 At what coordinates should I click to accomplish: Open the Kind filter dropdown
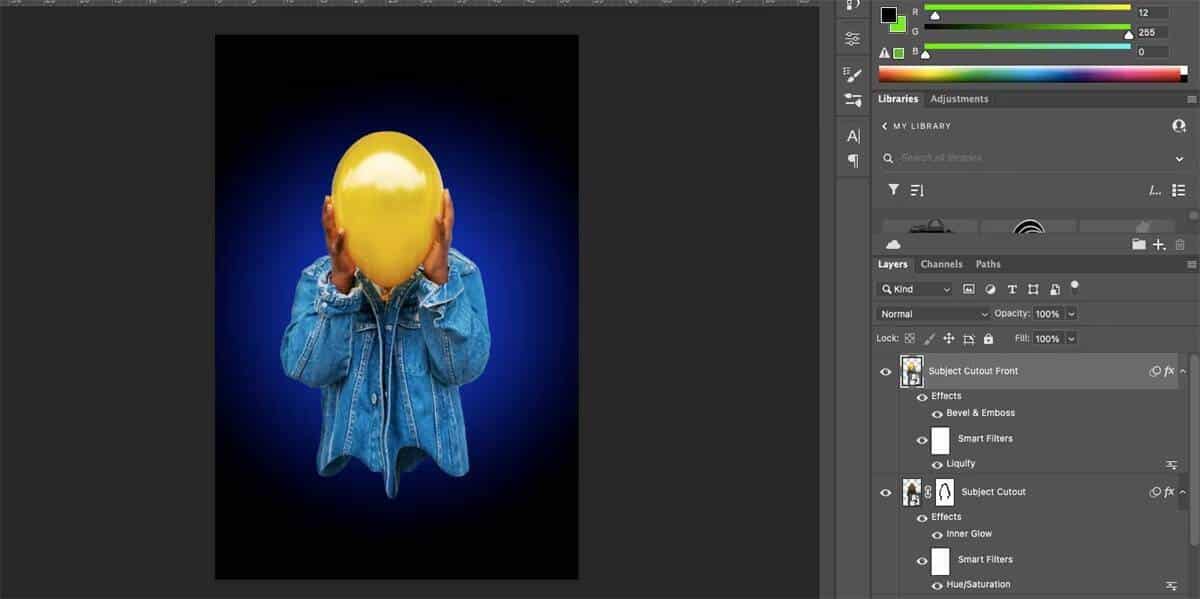(x=915, y=289)
